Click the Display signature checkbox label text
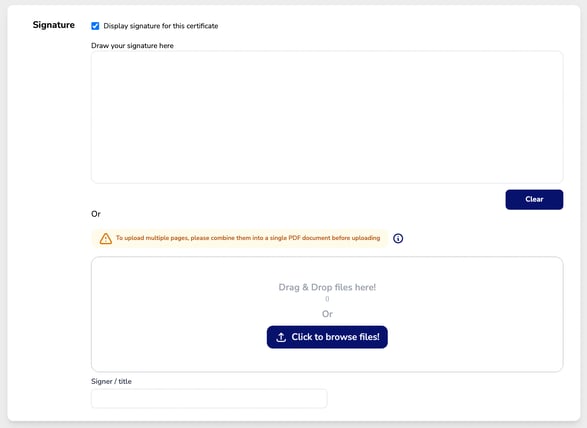 click(161, 26)
